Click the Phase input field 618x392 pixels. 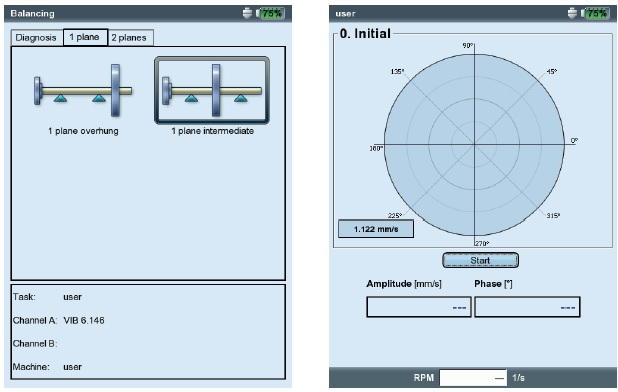coord(527,307)
